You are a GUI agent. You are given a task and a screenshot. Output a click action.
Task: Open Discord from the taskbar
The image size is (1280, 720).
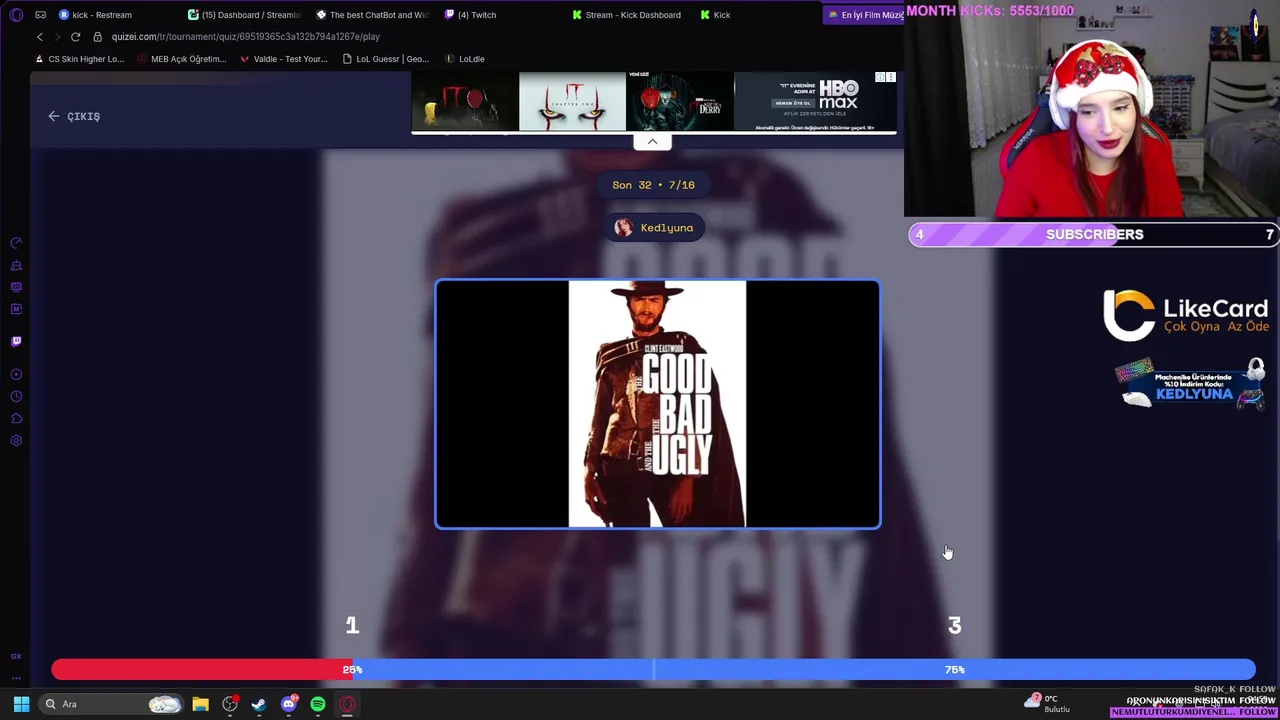289,704
